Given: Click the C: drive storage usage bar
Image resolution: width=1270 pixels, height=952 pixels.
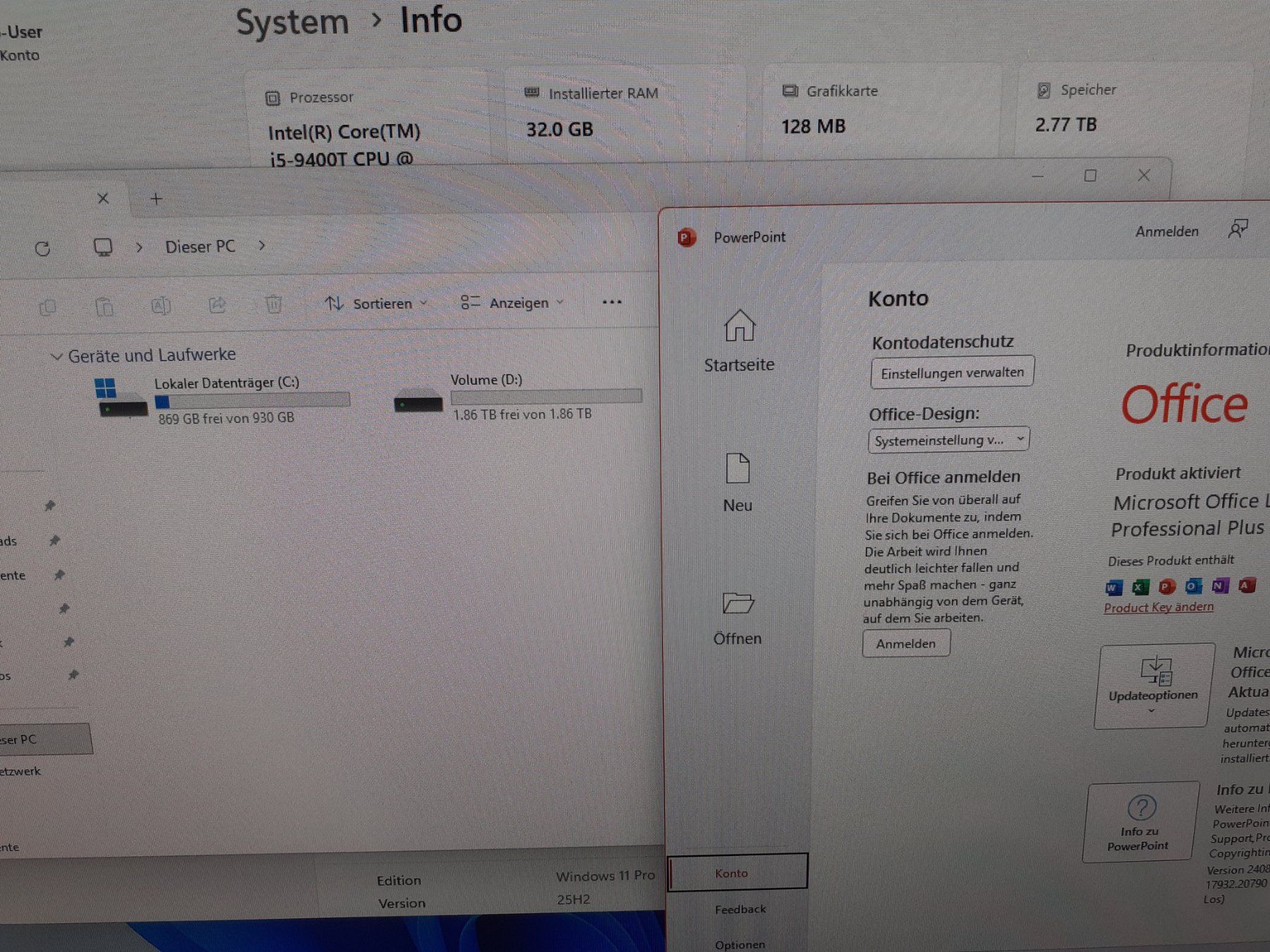Looking at the screenshot, I should [252, 401].
